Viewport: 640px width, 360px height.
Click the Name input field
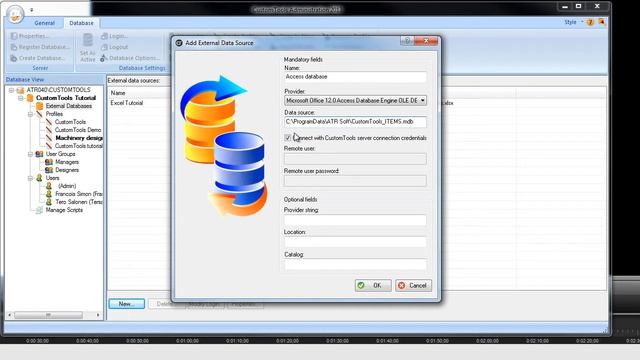tap(355, 77)
